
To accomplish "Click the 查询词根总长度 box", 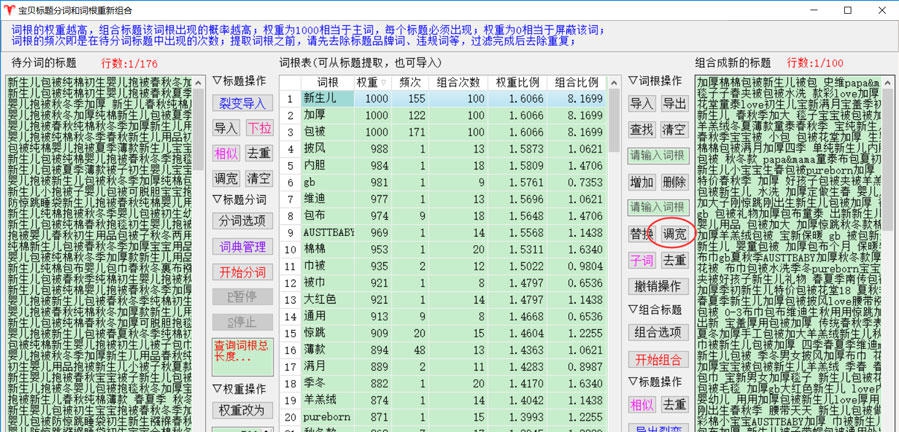I will (243, 357).
